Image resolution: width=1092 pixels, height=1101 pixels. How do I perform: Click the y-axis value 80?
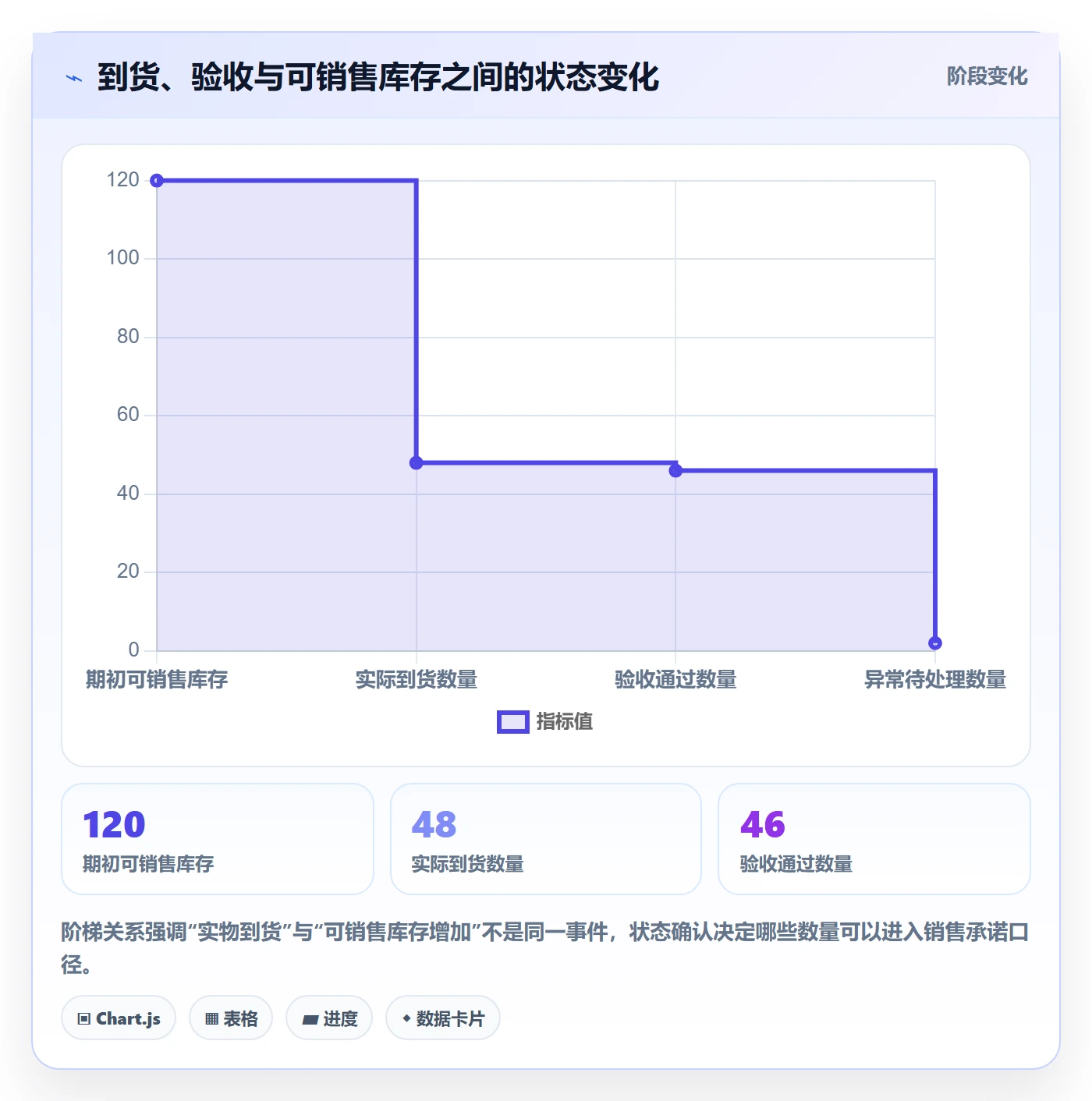[128, 337]
